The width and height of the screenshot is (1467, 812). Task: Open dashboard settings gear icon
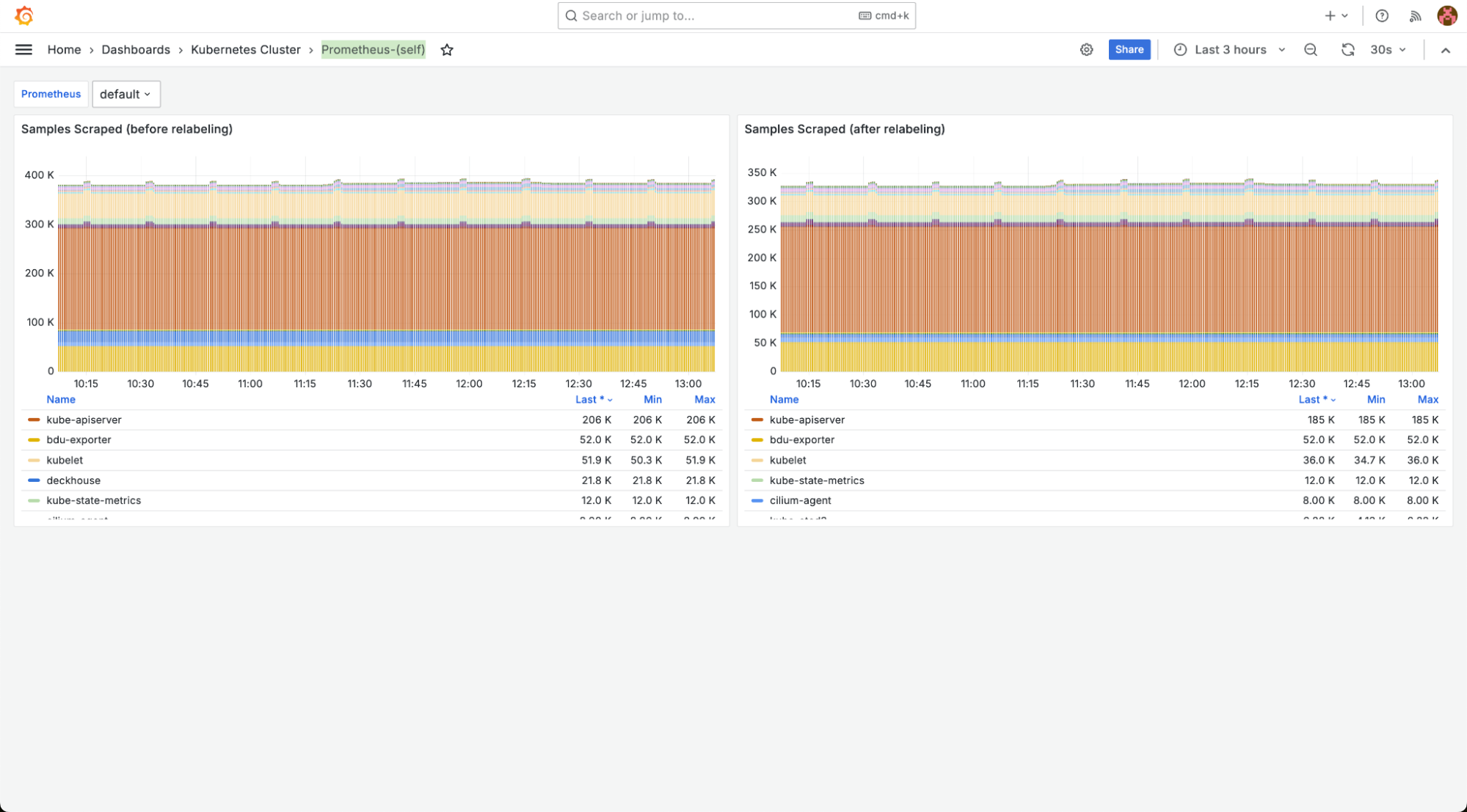[1086, 50]
